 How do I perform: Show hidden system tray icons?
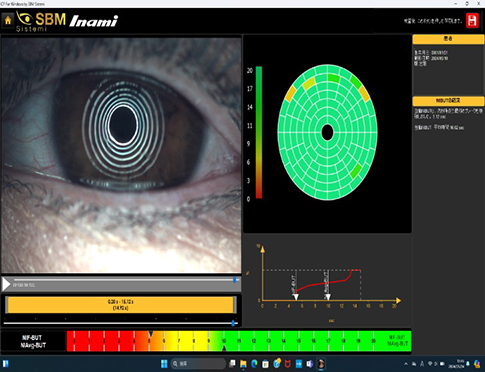(406, 364)
